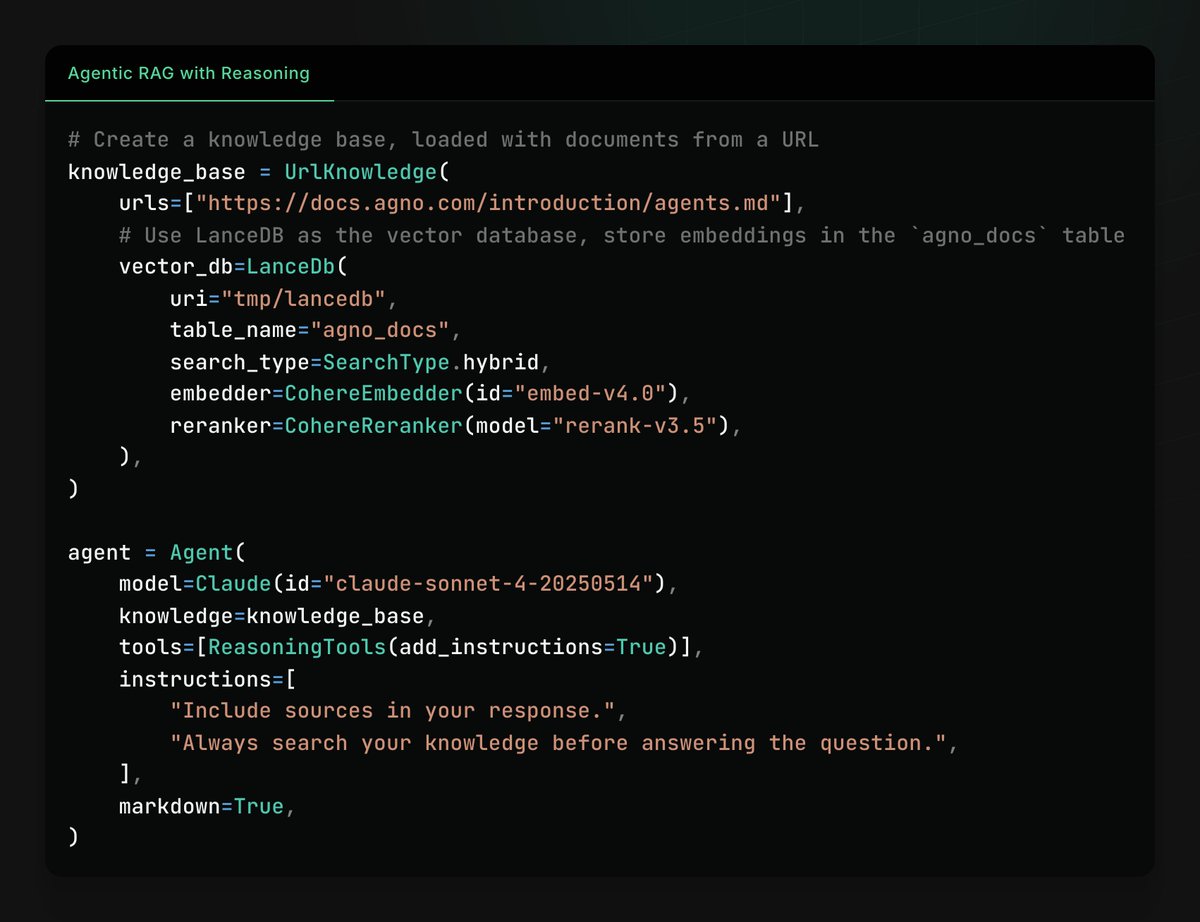The image size is (1200, 922).
Task: Click the 'agent' variable name
Action: [x=99, y=552]
